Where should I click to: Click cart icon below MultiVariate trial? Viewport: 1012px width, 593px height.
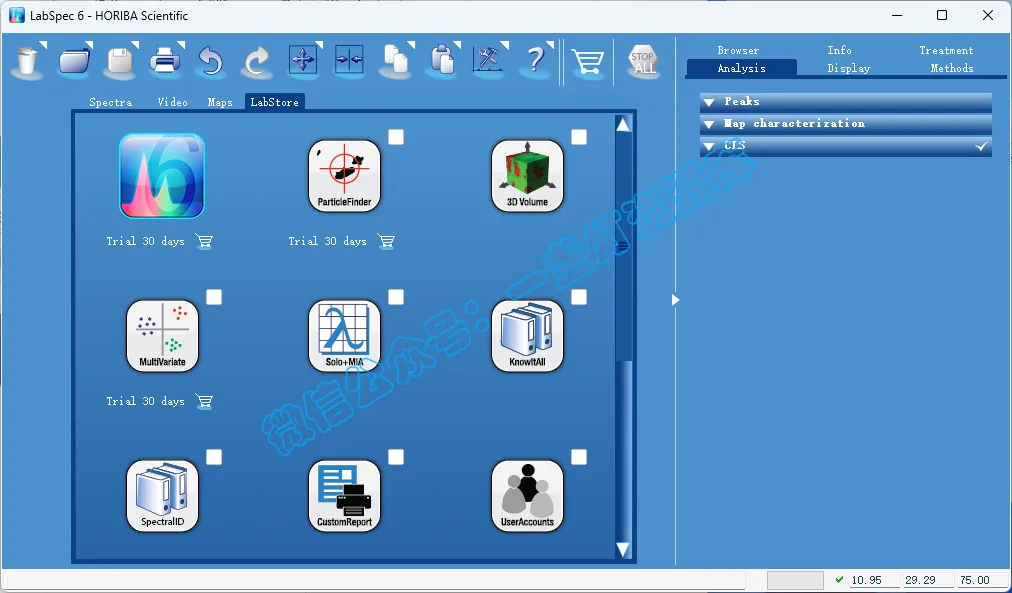[x=204, y=402]
